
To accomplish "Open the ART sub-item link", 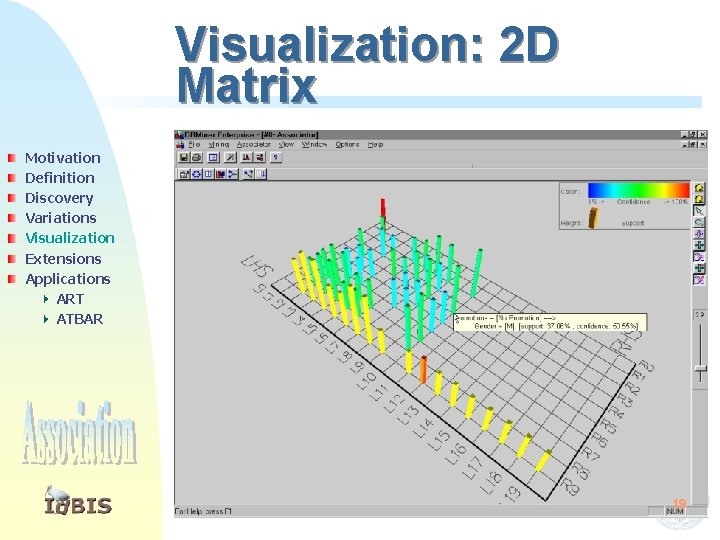I will [x=70, y=299].
